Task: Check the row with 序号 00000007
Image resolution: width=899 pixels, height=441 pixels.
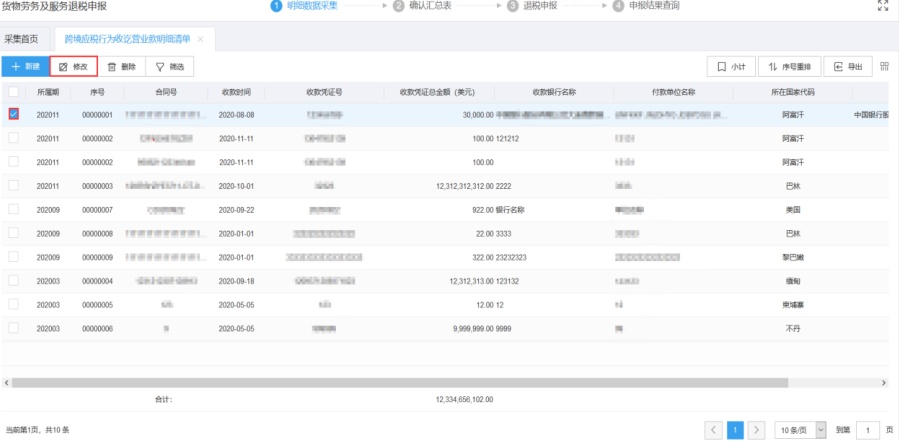Action: (x=14, y=209)
